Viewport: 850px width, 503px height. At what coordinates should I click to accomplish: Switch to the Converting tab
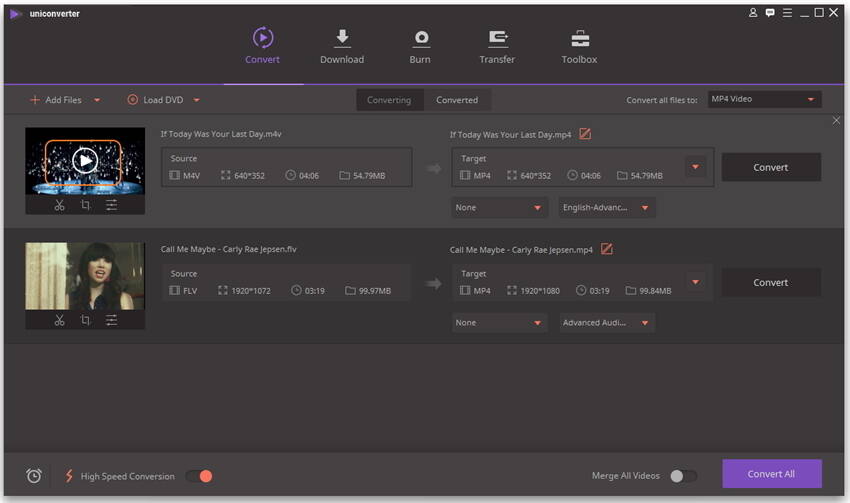pos(389,100)
